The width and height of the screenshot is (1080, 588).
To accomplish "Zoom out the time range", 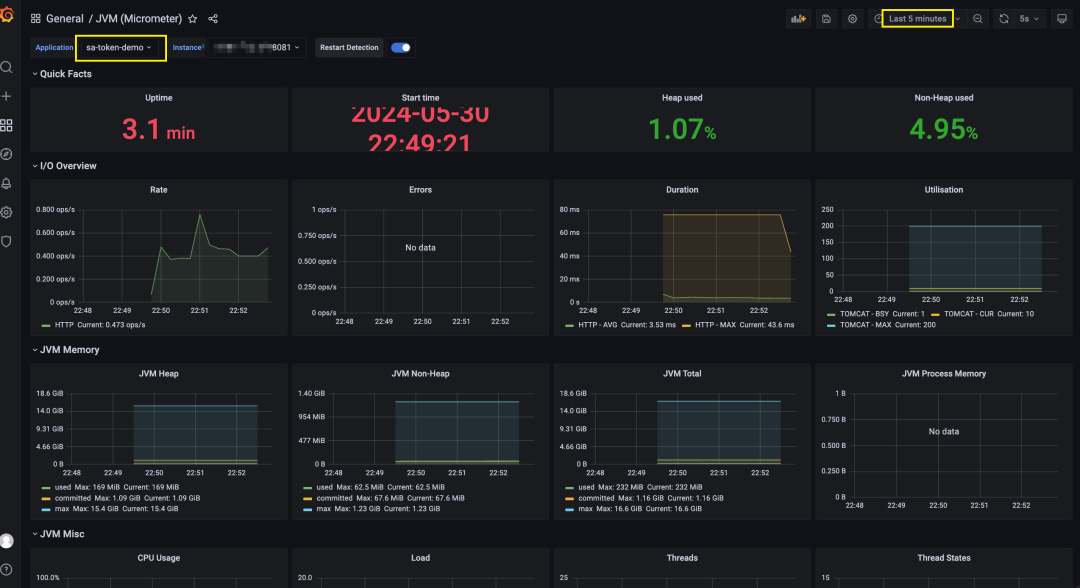I will coord(978,19).
